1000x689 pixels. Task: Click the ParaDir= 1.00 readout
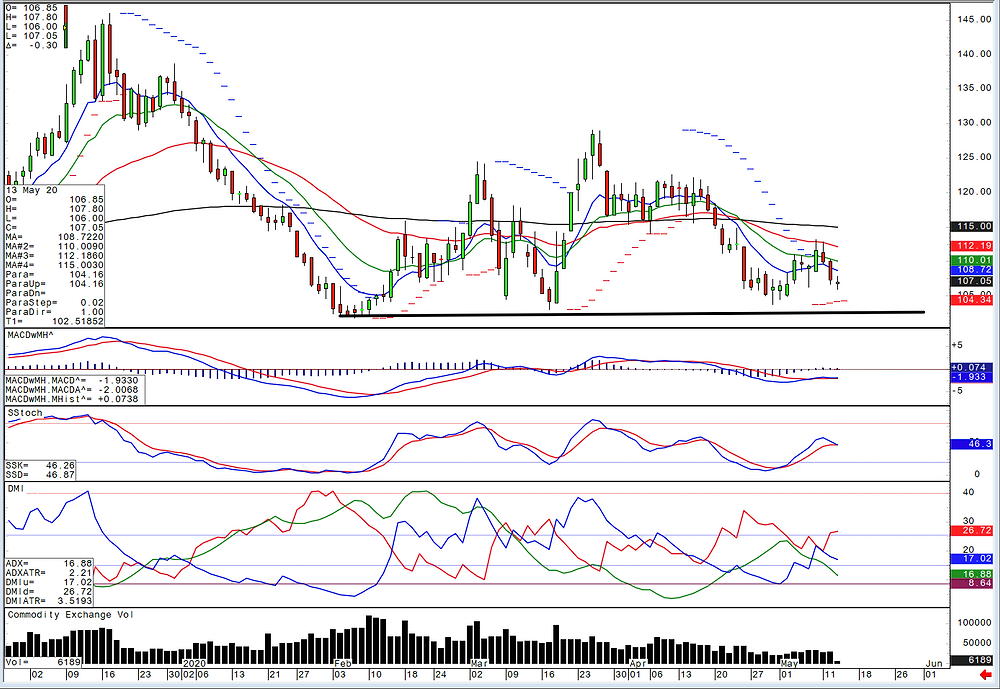54,312
